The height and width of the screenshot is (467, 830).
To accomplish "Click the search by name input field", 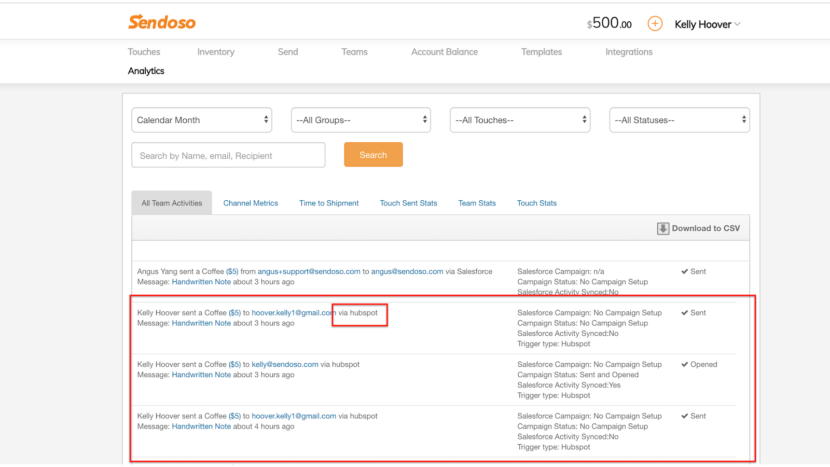I will [228, 155].
